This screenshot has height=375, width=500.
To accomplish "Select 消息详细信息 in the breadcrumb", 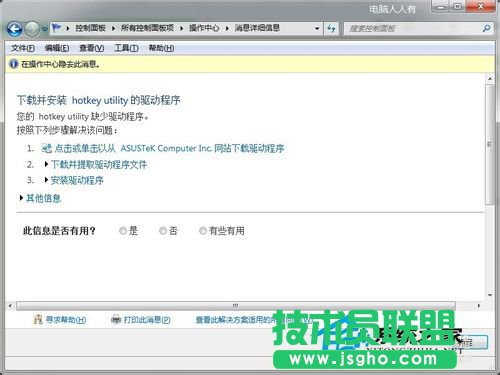I will tap(257, 28).
